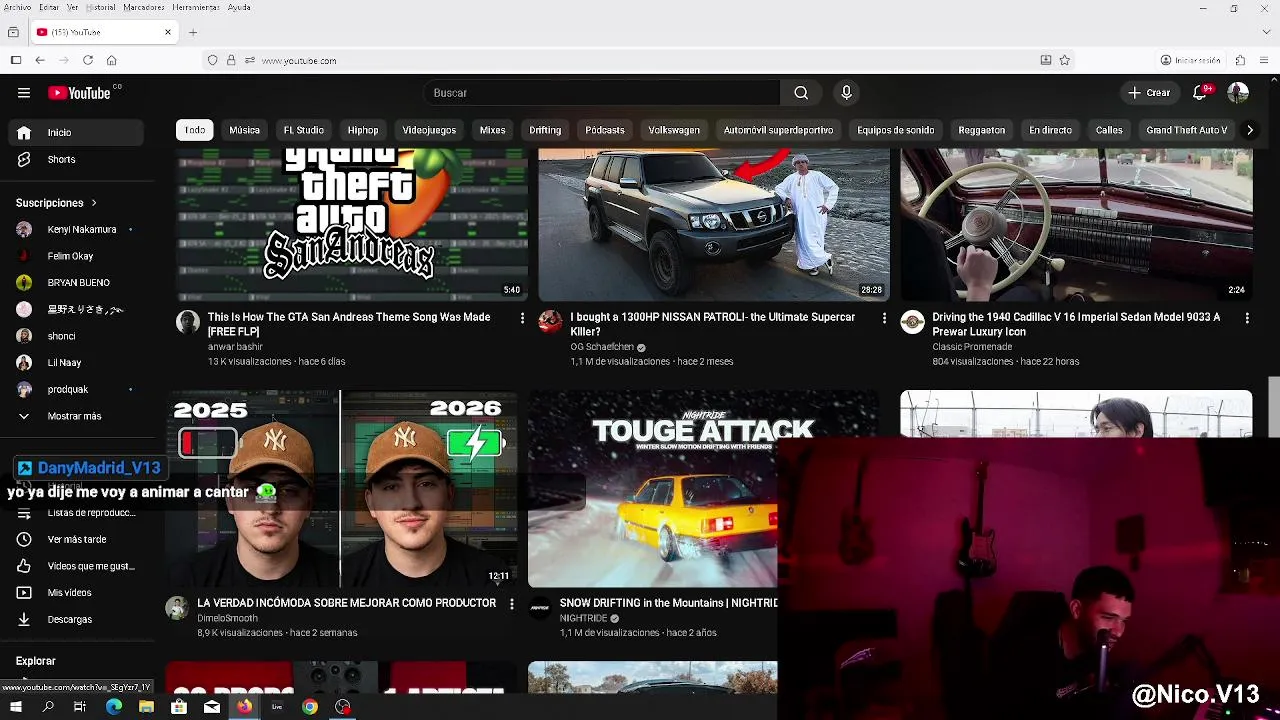
Task: Open the 1940 Cadillac V 16 video title
Action: click(x=1076, y=324)
